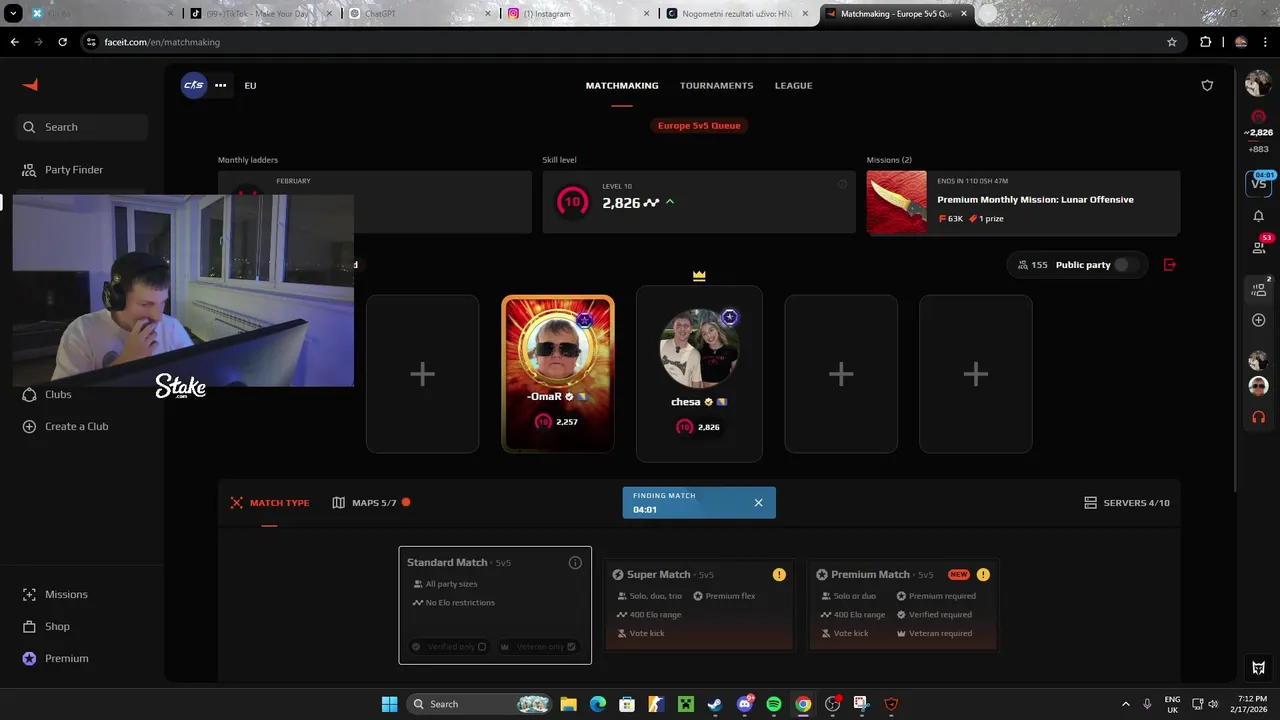Click the plus icon in right sidebar

pyautogui.click(x=1258, y=320)
